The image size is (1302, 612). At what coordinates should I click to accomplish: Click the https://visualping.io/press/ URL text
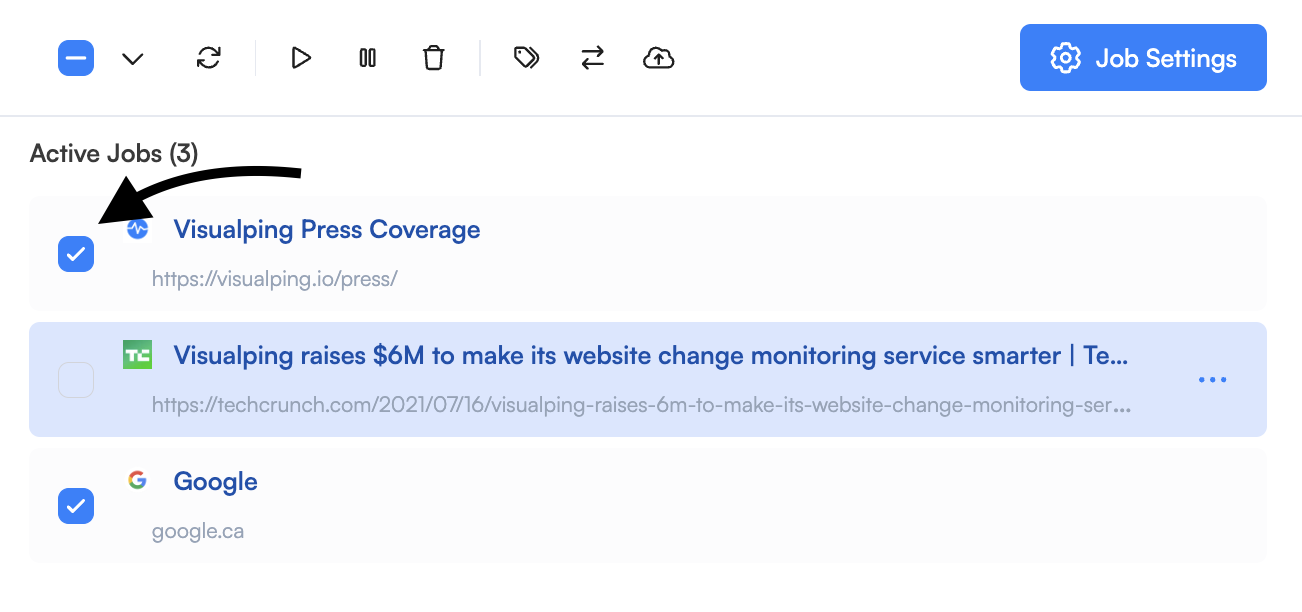pos(275,279)
